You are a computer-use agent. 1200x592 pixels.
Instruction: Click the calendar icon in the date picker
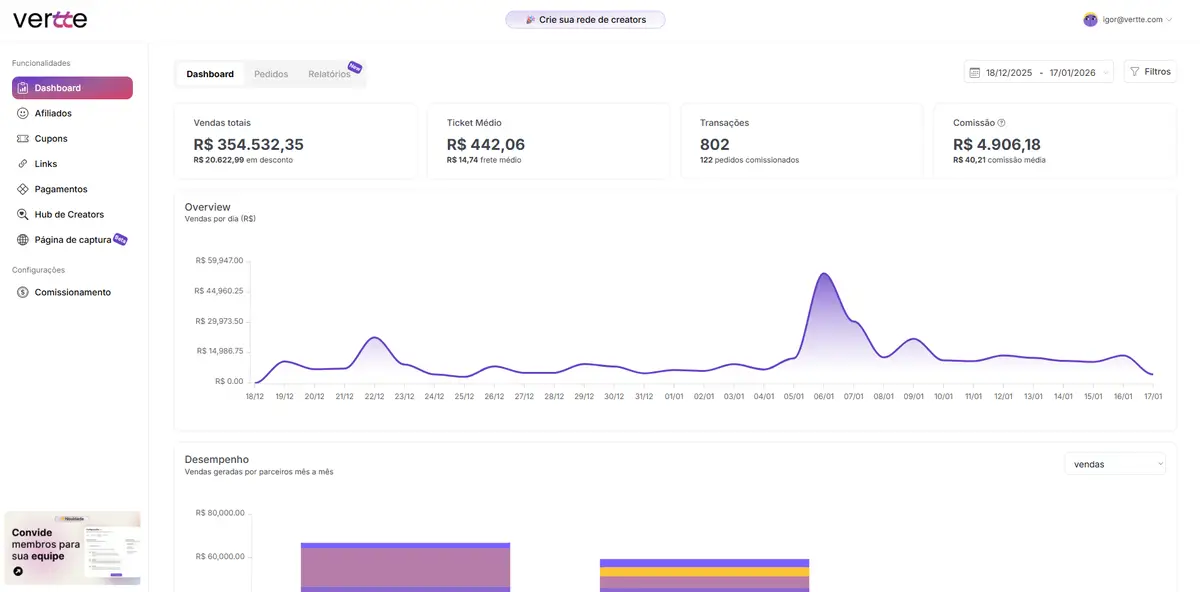[x=976, y=71]
